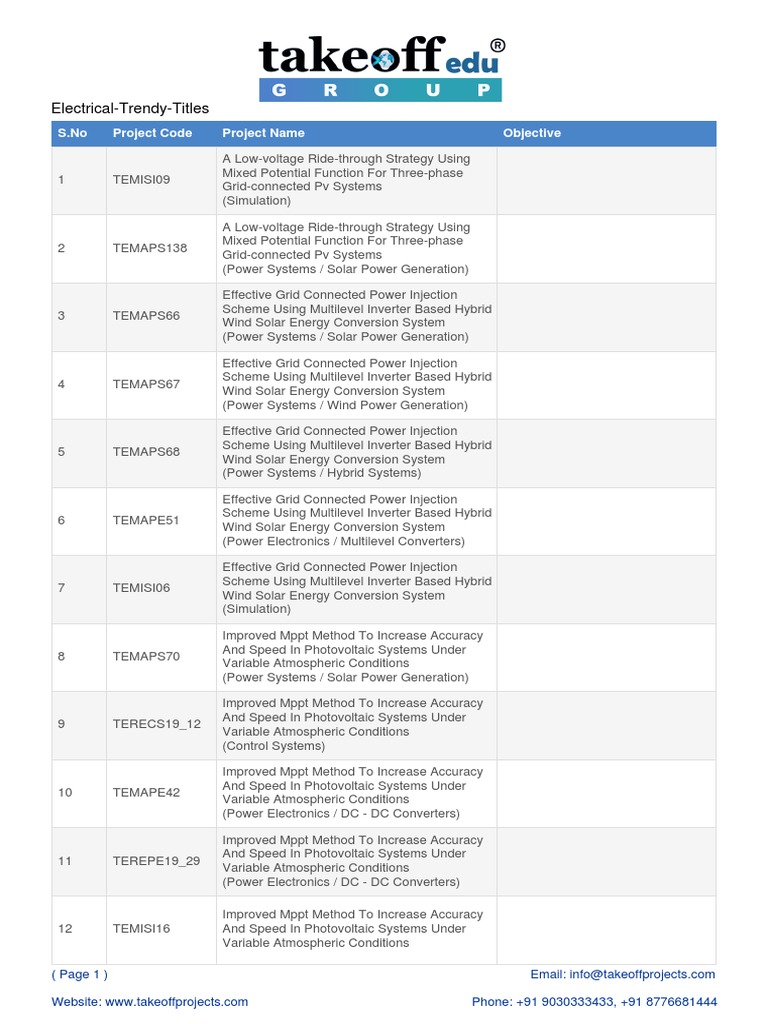Open the www.takeoffprojects.com website link

point(176,1001)
